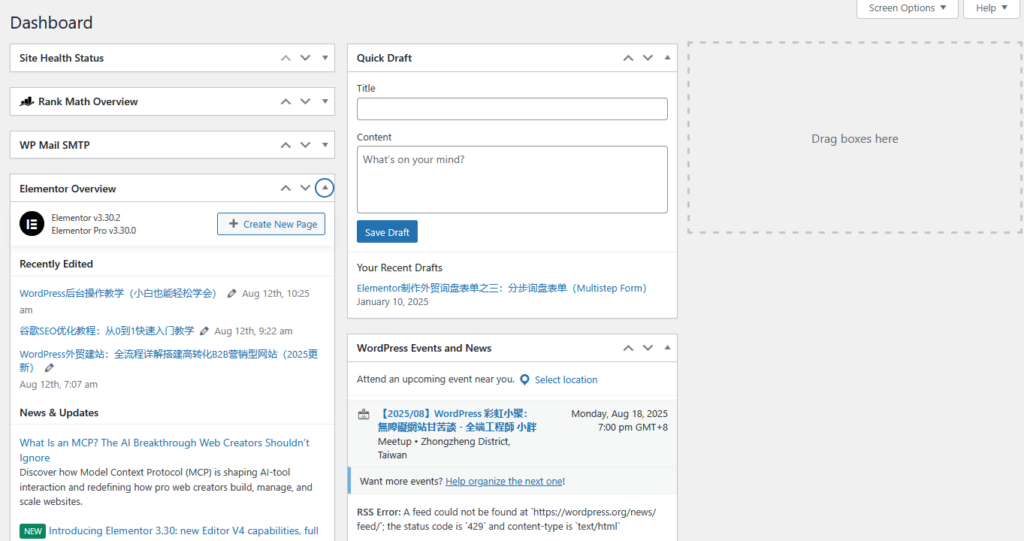Move Rank Math Overview widget up

click(285, 102)
